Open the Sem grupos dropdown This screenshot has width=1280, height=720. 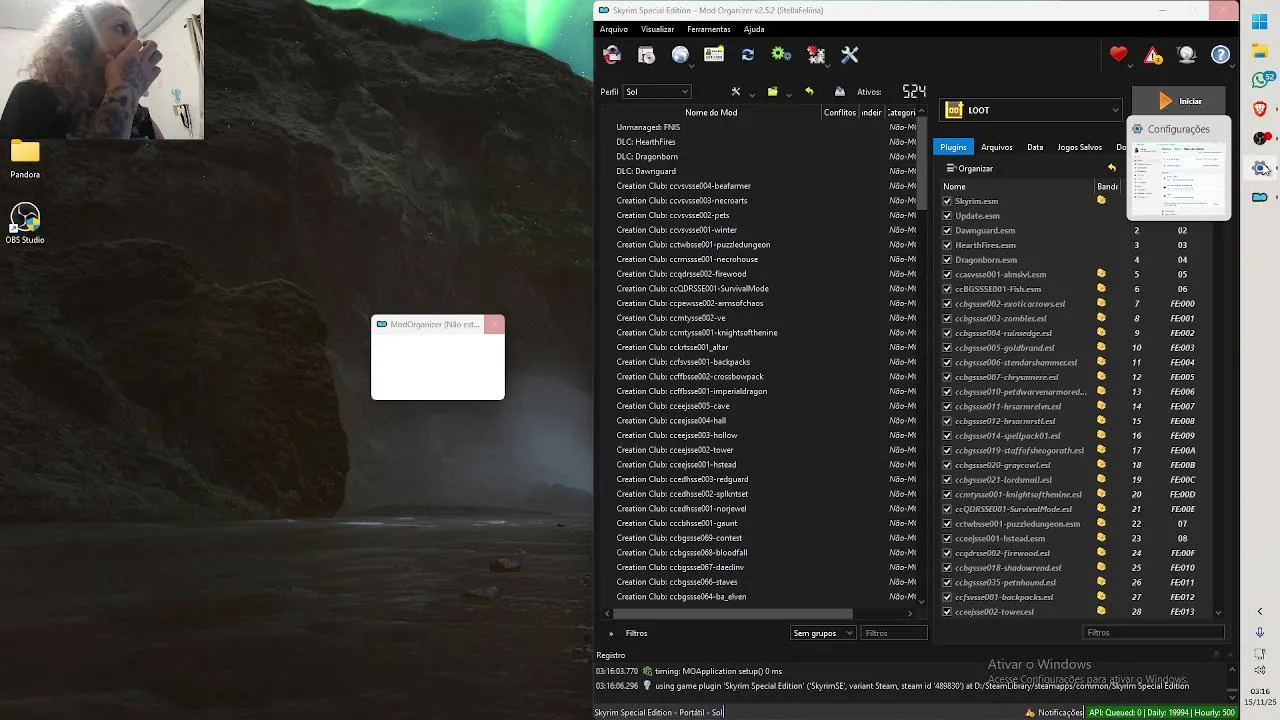[x=823, y=633]
